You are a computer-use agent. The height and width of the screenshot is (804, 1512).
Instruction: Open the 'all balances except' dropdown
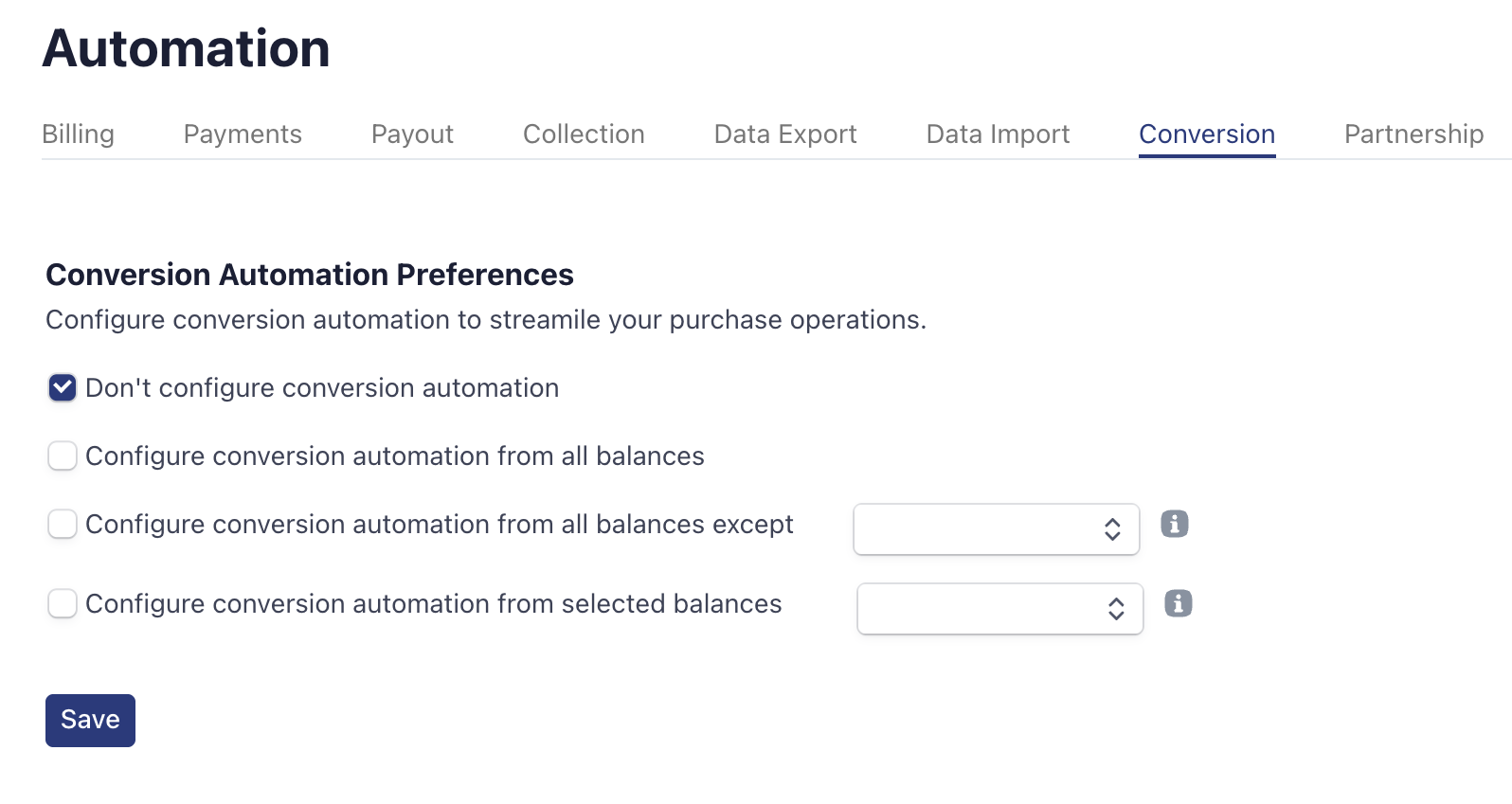pos(996,529)
